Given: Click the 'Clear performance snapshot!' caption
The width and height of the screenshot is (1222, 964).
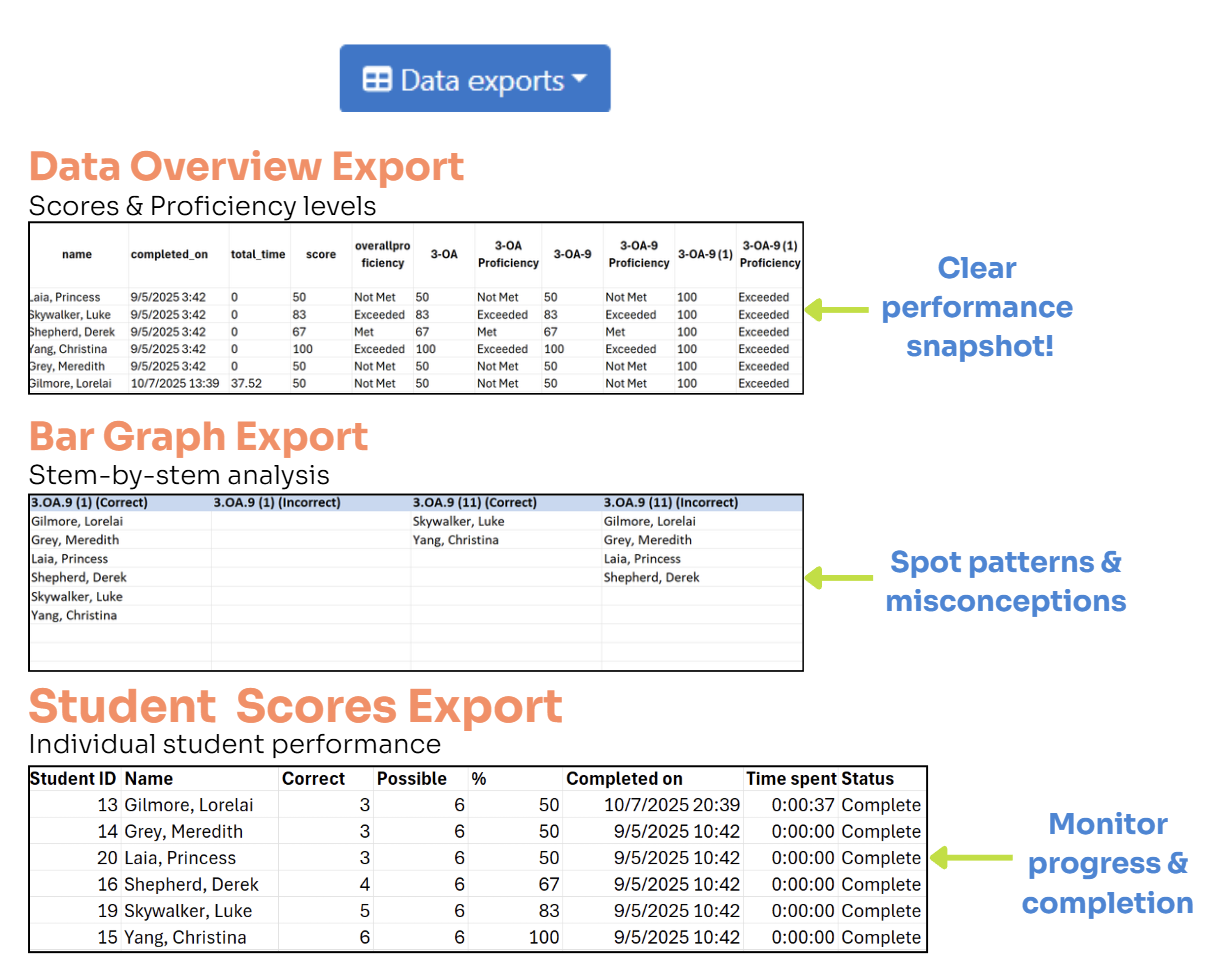Looking at the screenshot, I should [976, 308].
